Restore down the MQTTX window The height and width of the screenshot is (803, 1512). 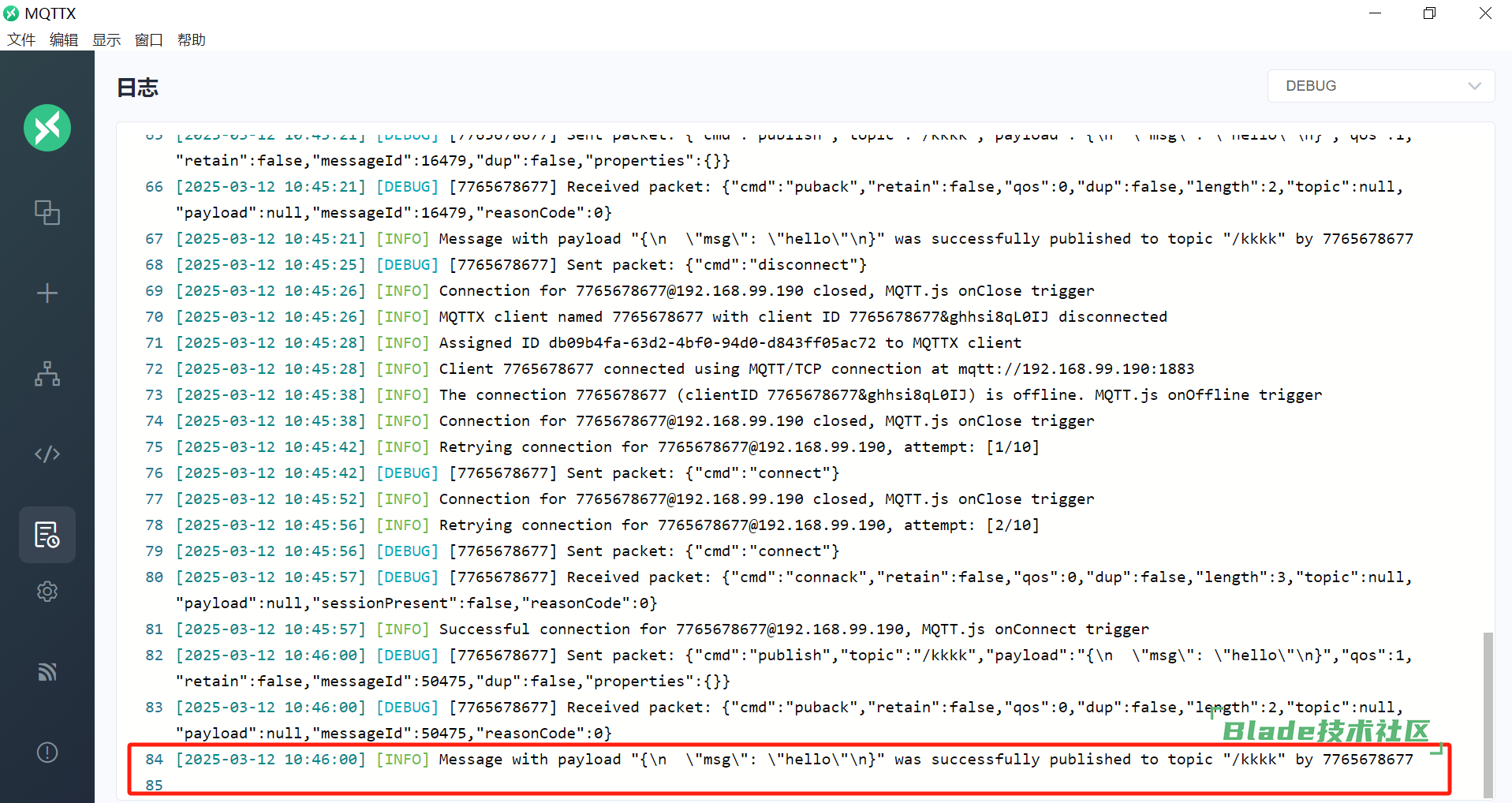tap(1429, 13)
